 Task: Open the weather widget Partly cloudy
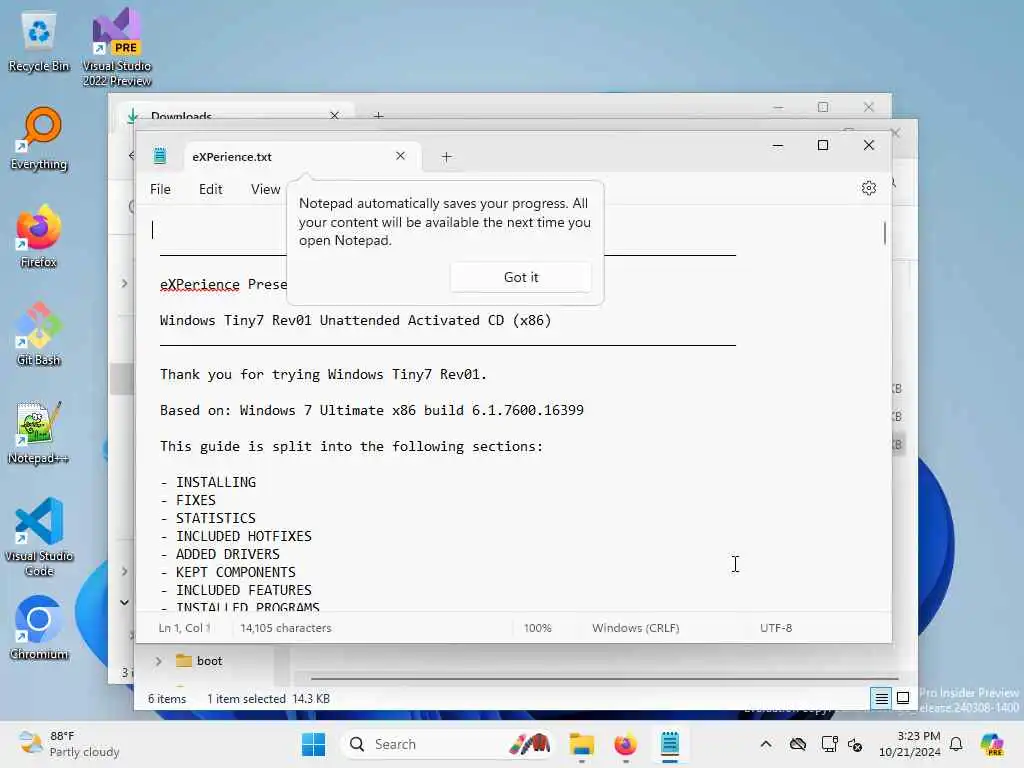pos(69,744)
